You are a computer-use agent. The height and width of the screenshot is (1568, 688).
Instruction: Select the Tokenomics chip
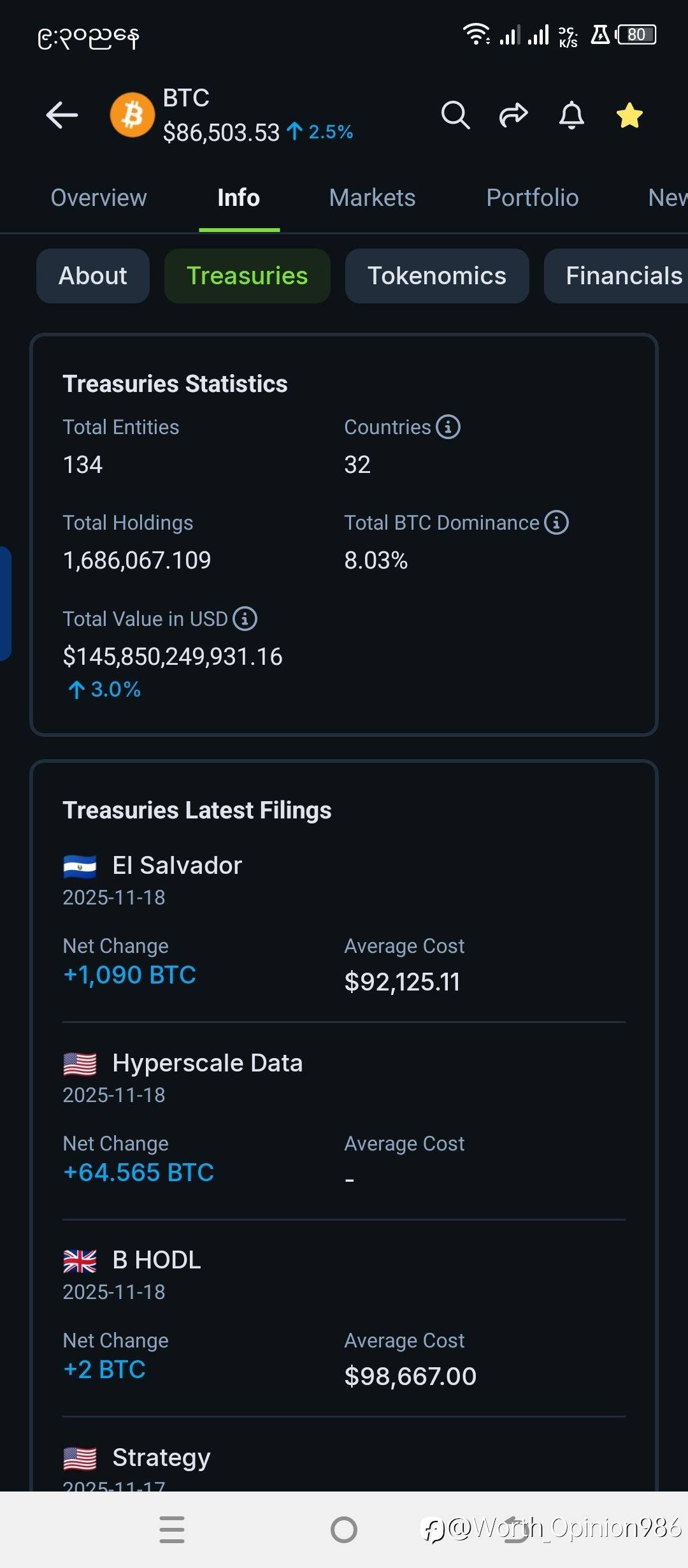[437, 276]
